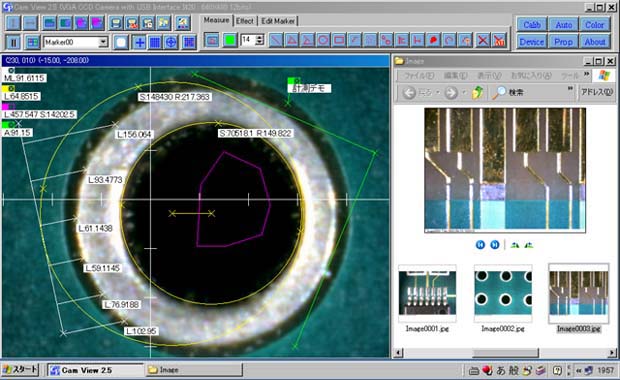Select the filled red blob area tool

[434, 41]
